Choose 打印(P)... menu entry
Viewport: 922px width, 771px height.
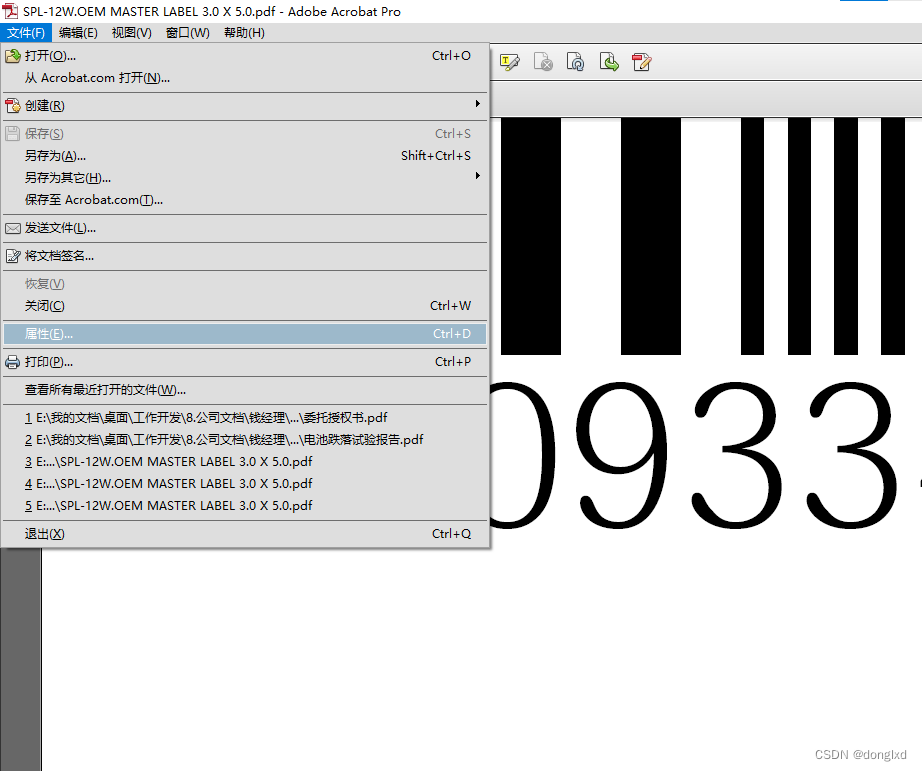point(245,362)
